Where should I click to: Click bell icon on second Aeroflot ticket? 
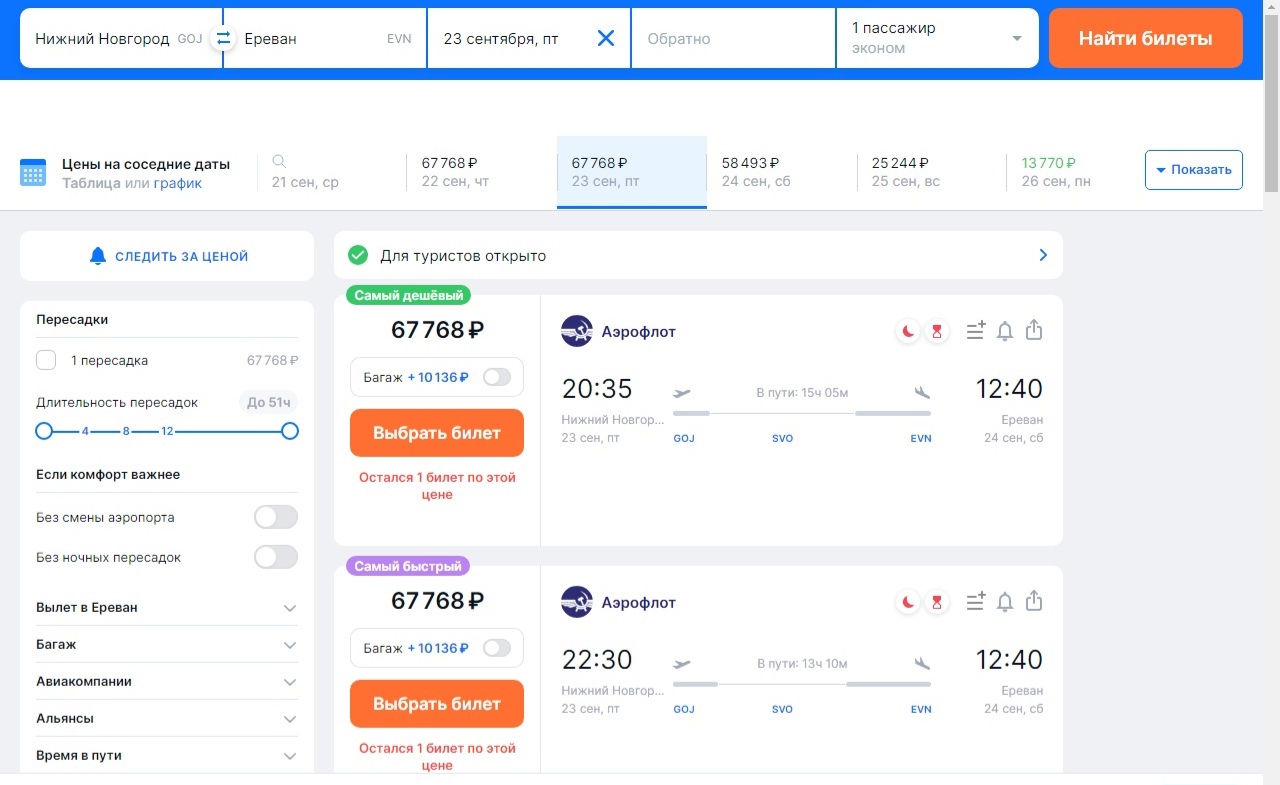[x=1005, y=602]
